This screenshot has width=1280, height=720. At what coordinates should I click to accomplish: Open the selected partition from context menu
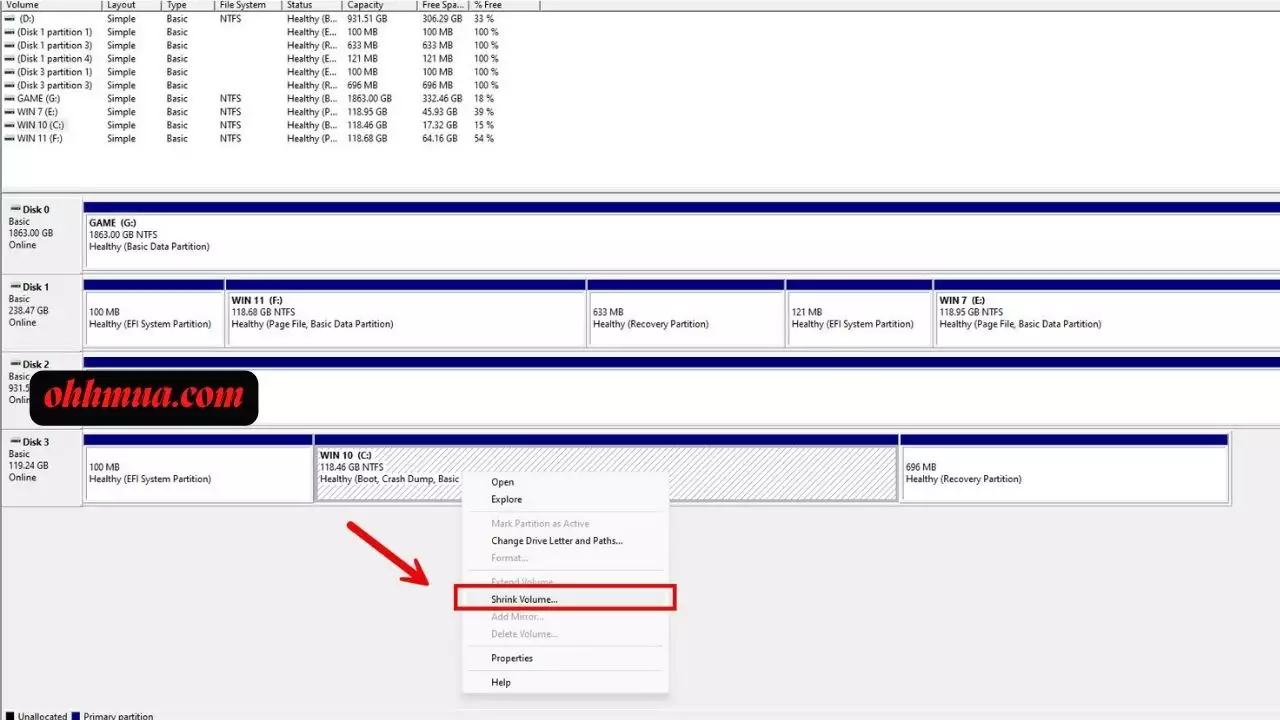point(502,482)
